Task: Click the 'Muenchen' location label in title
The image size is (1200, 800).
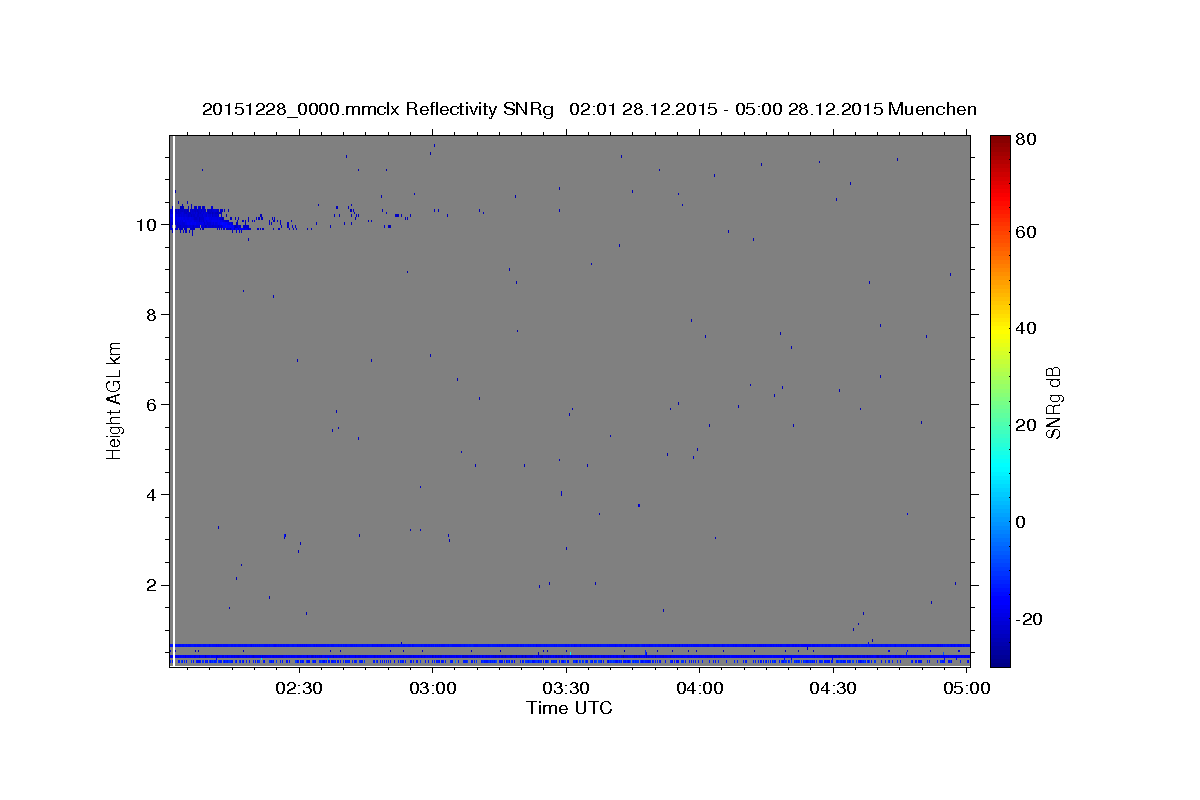Action: coord(931,109)
